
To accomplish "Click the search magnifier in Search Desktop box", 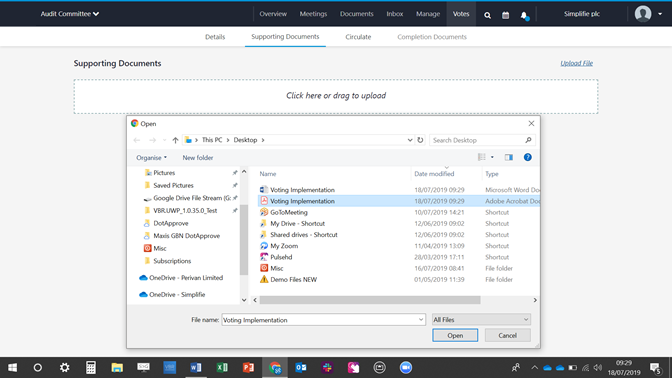I will coord(528,140).
